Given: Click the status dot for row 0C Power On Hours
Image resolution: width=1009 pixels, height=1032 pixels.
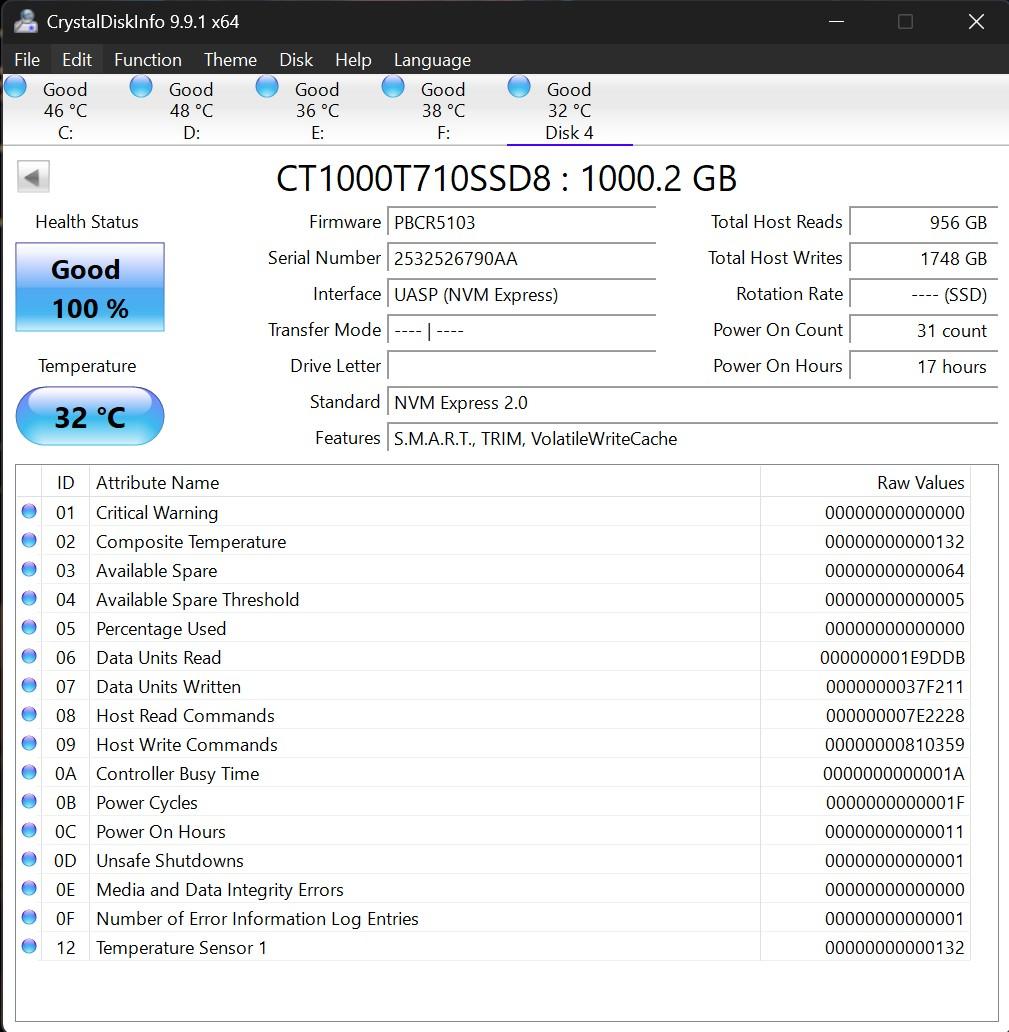Looking at the screenshot, I should tap(29, 830).
